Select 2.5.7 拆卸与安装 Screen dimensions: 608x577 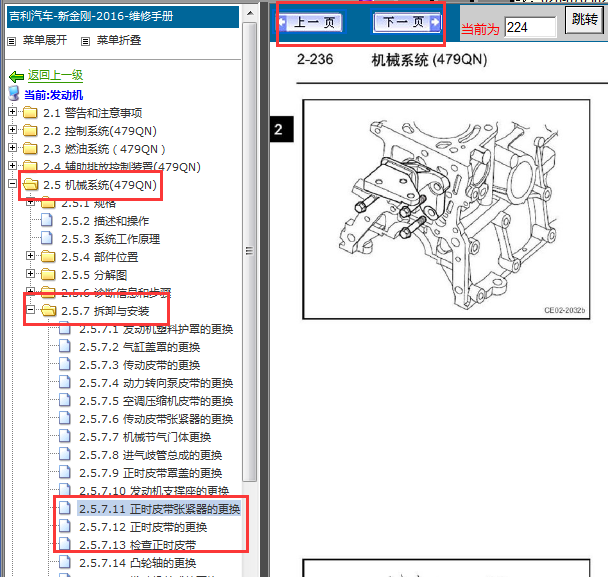[x=105, y=311]
